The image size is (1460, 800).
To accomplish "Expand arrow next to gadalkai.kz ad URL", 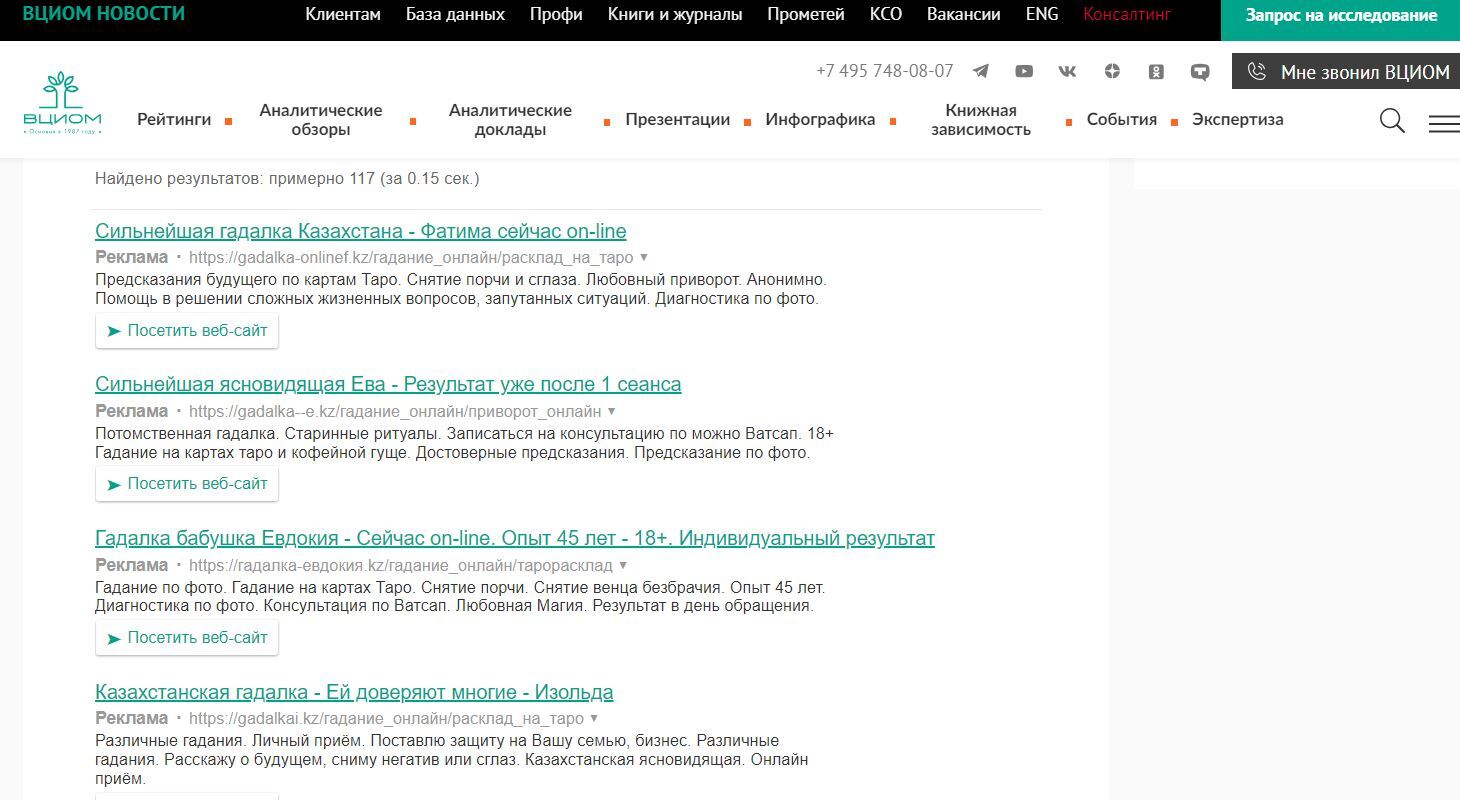I will pyautogui.click(x=594, y=719).
